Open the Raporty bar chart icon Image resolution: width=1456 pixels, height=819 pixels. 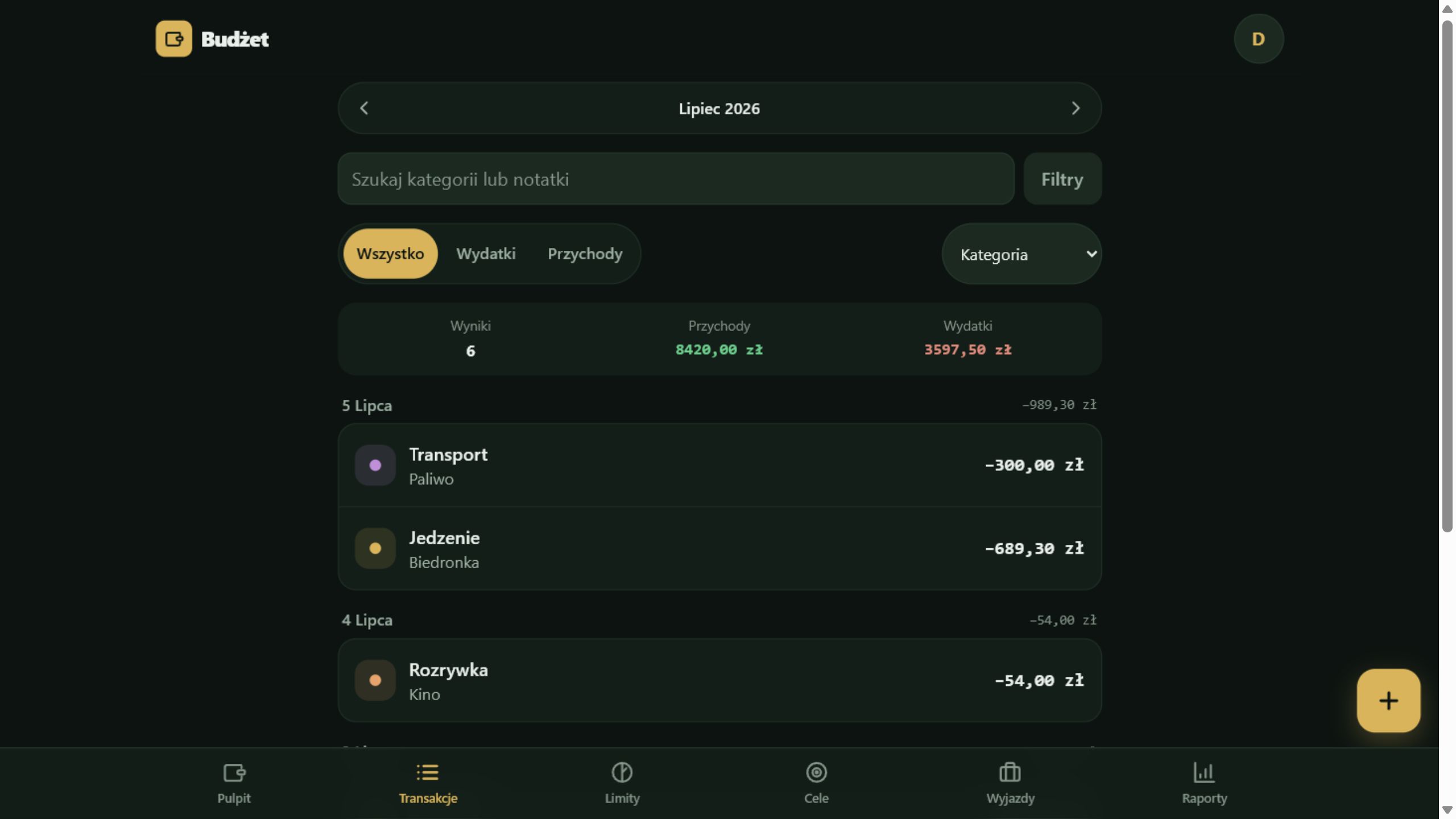pyautogui.click(x=1204, y=772)
